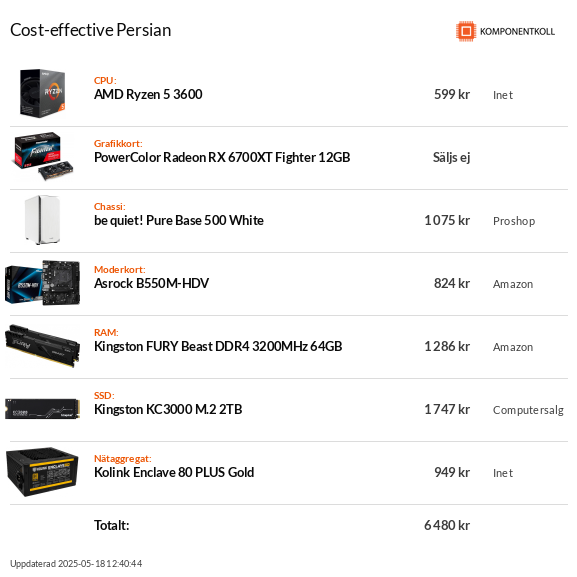
Task: Open PowerColor Radeon RX 6700XT Fighter 12GB
Action: (222, 157)
